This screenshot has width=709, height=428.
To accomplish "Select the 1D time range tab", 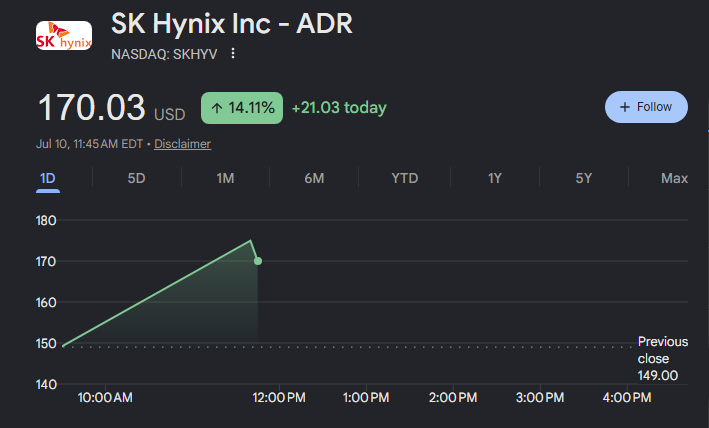I will [x=47, y=178].
